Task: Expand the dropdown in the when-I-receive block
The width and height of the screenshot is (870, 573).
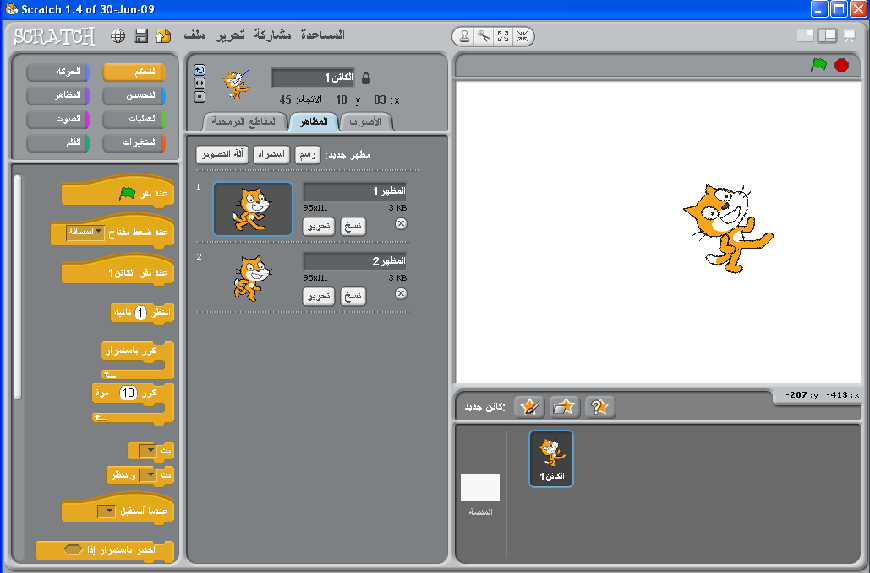Action: tap(106, 511)
